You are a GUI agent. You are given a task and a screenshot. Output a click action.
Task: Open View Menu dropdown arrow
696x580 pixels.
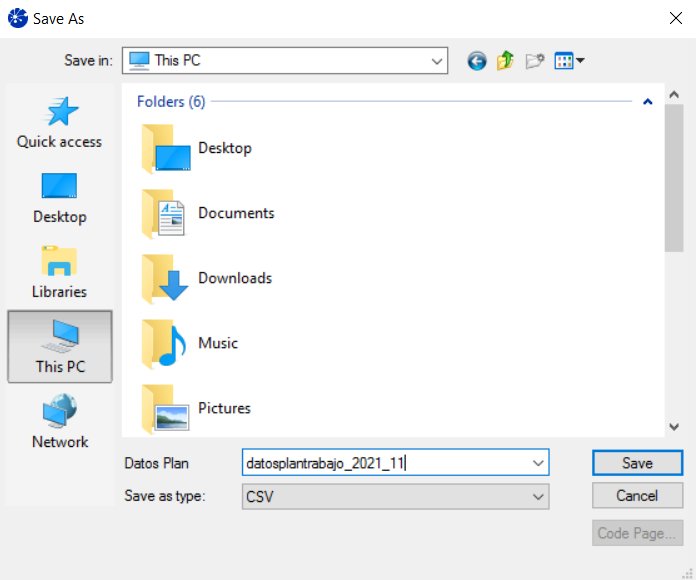click(x=580, y=61)
